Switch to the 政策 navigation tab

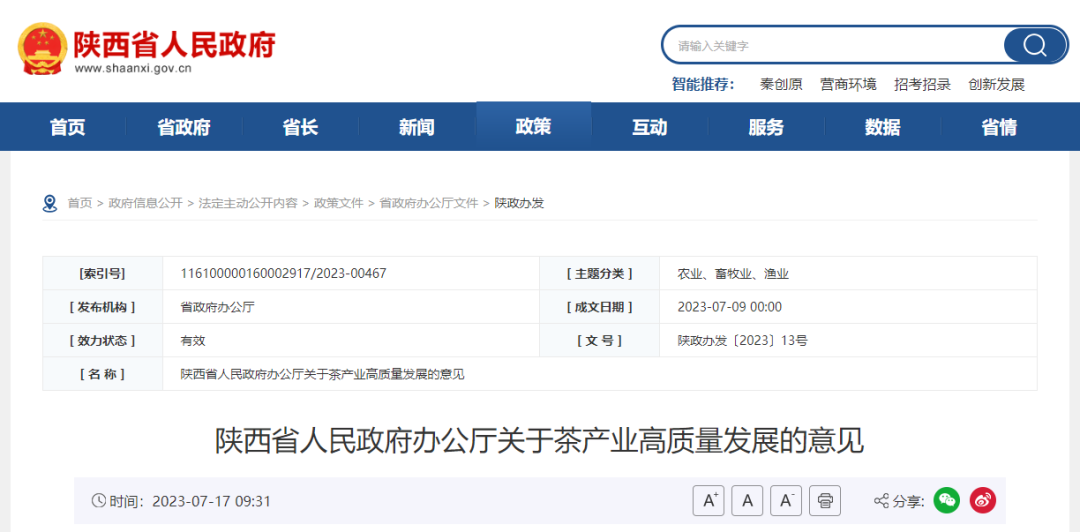533,127
